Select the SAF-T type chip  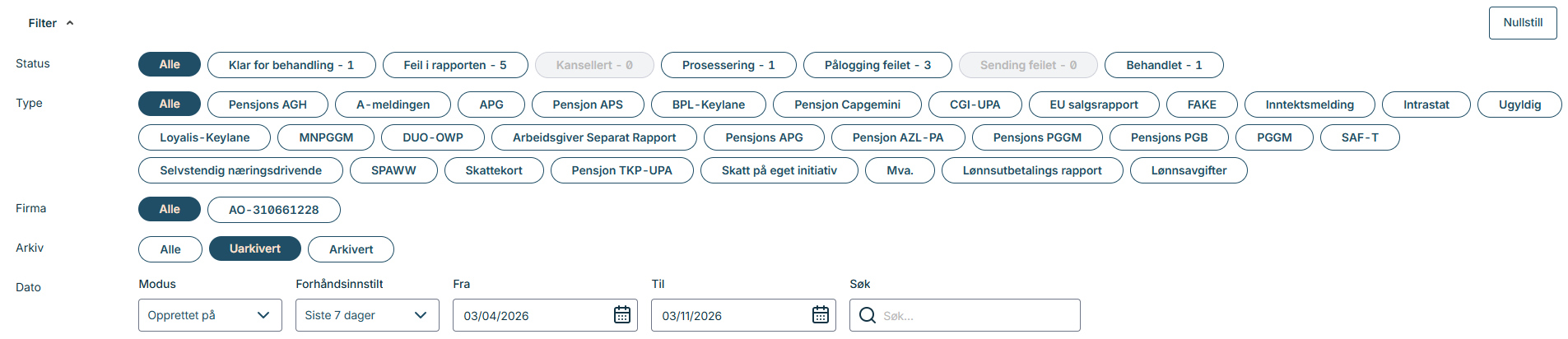click(1360, 137)
